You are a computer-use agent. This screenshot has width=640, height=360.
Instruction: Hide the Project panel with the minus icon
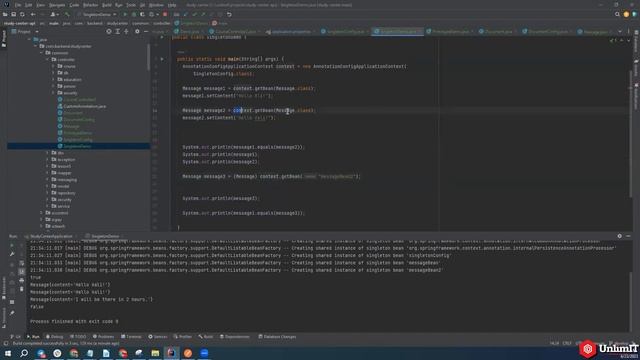(146, 31)
